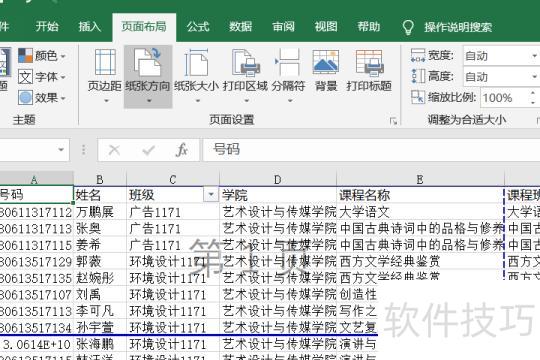
Task: Click the lightbulb search icon
Action: 408,27
